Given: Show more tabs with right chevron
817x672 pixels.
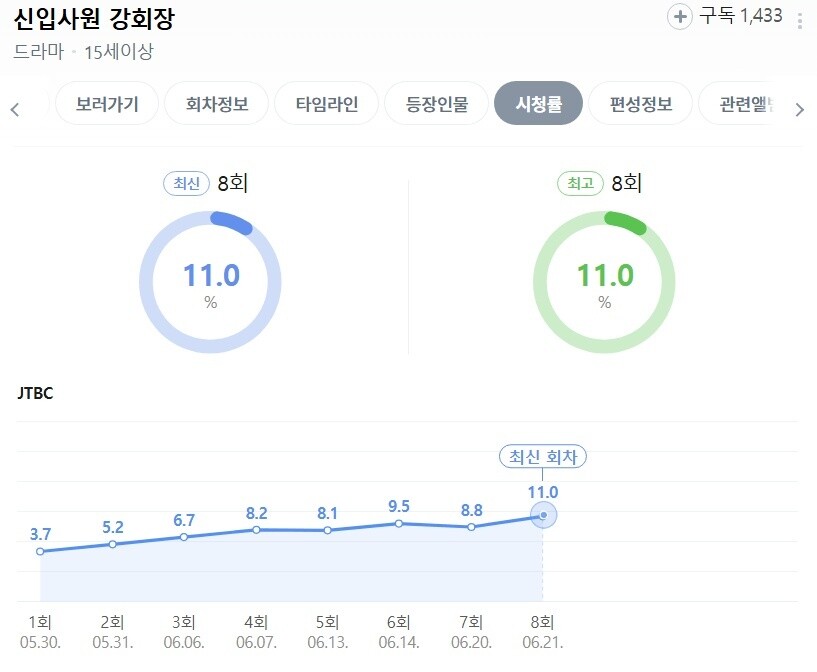Looking at the screenshot, I should coord(800,109).
